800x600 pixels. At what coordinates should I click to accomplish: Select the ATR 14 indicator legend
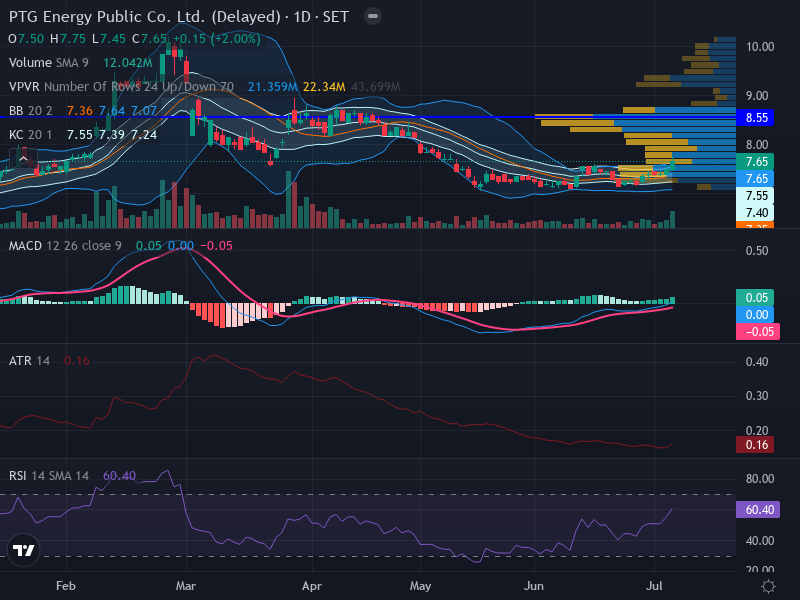coord(29,361)
